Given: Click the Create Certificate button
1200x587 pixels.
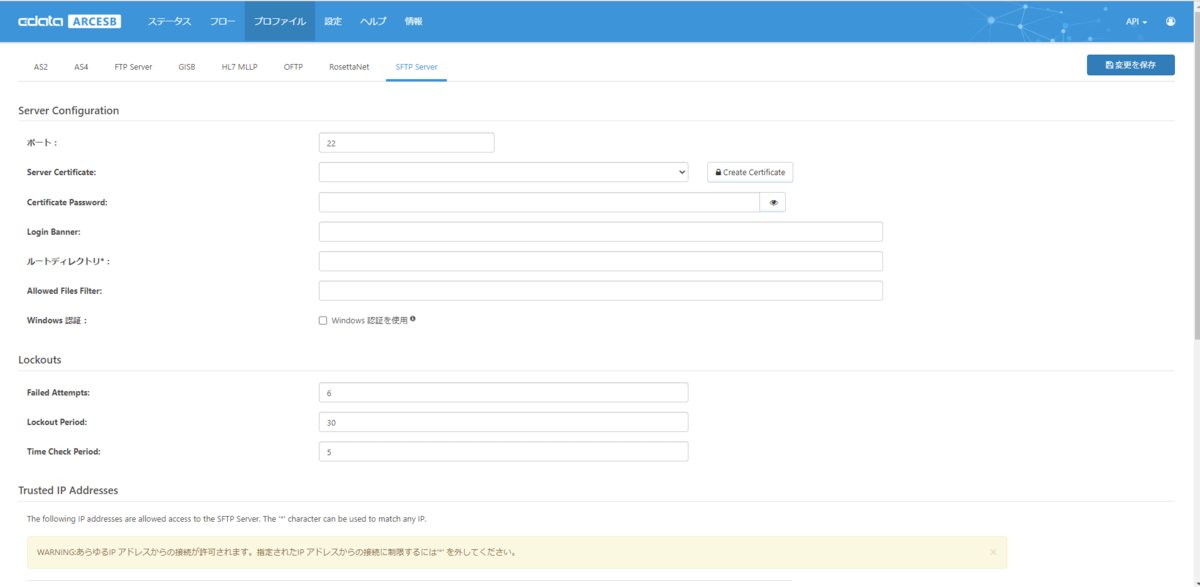Looking at the screenshot, I should (x=750, y=172).
